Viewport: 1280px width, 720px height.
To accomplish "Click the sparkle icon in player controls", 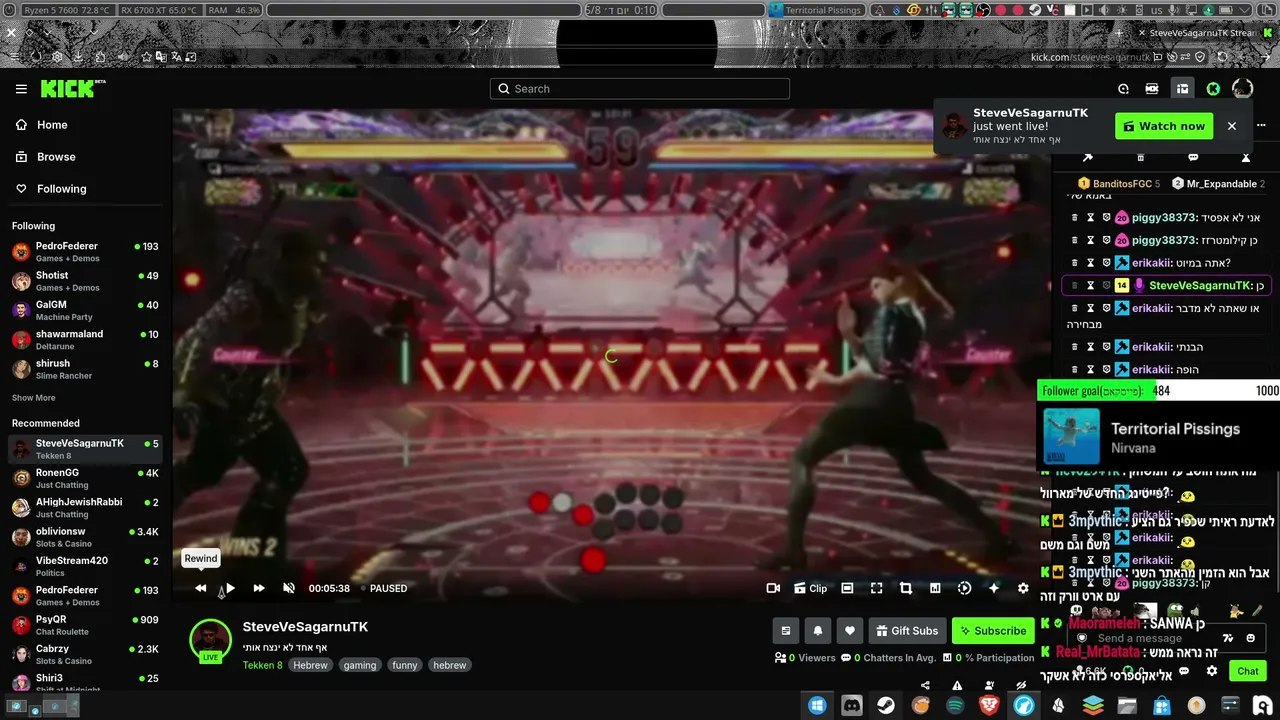I will pos(994,589).
